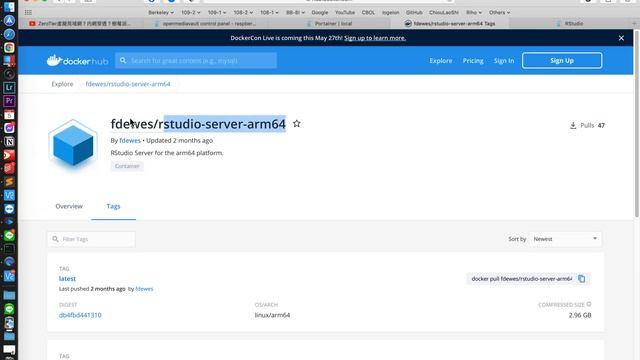Viewport: 640px width, 360px height.
Task: Open the latest tag link
Action: [x=67, y=278]
